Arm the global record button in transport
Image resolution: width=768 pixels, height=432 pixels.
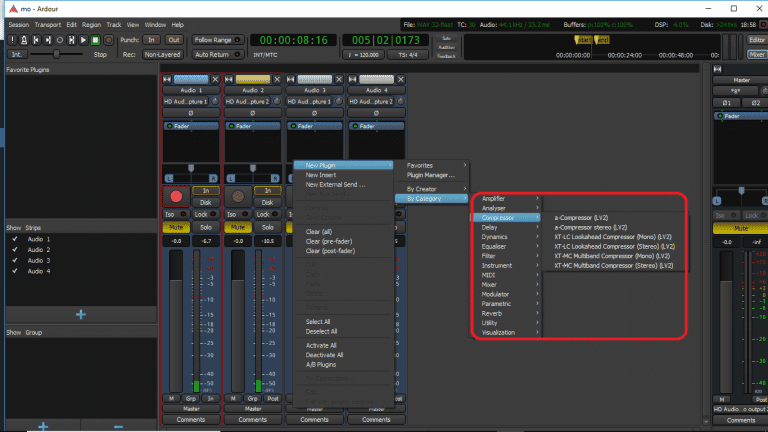[x=107, y=40]
